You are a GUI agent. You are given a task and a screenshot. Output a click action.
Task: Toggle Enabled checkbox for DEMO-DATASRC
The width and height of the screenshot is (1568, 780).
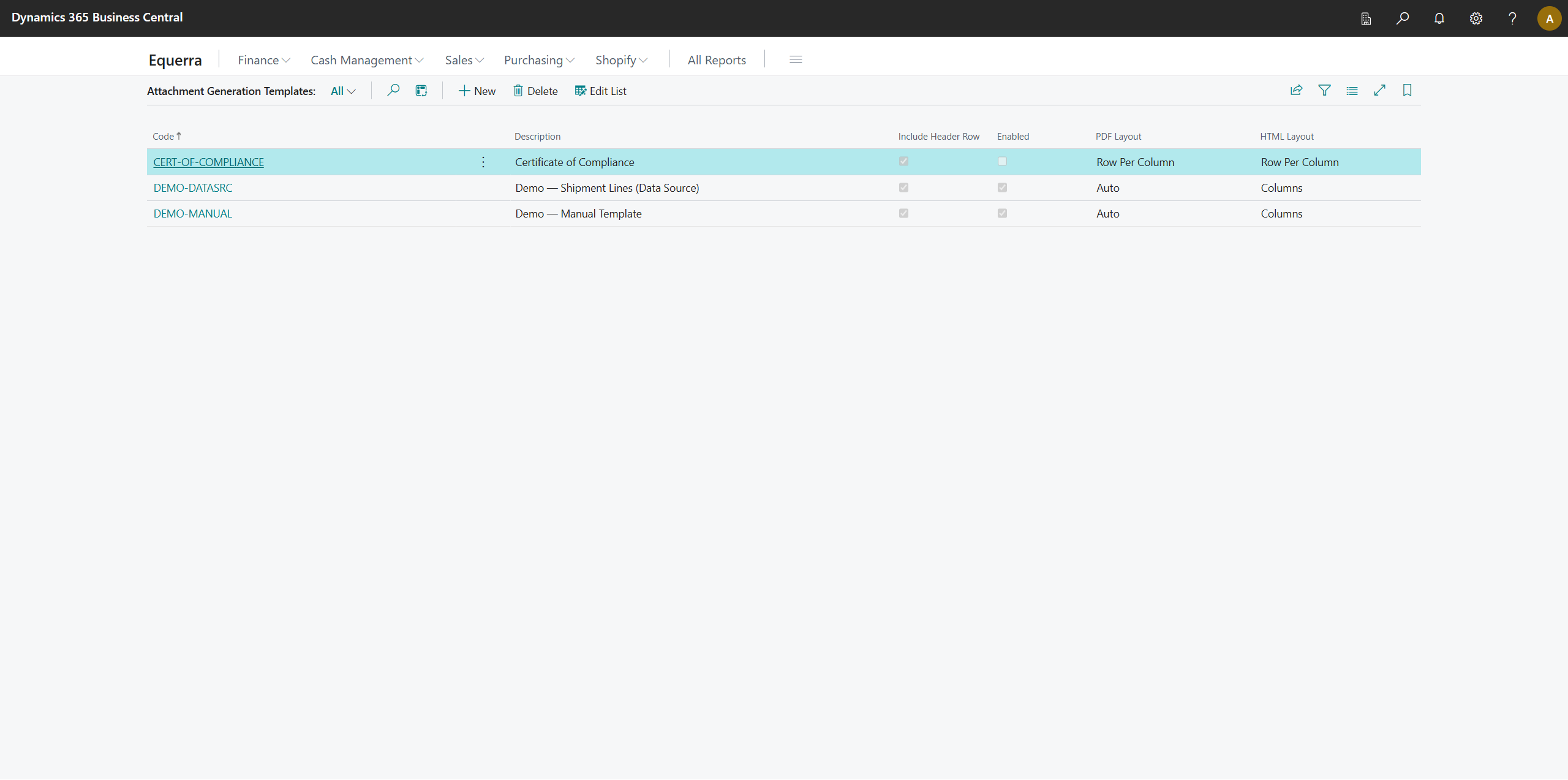[x=1002, y=187]
